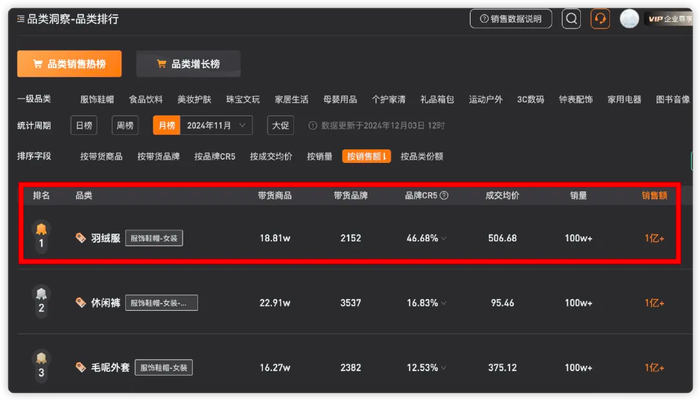Sort by 按成交均价
The image size is (700, 401).
[271, 156]
